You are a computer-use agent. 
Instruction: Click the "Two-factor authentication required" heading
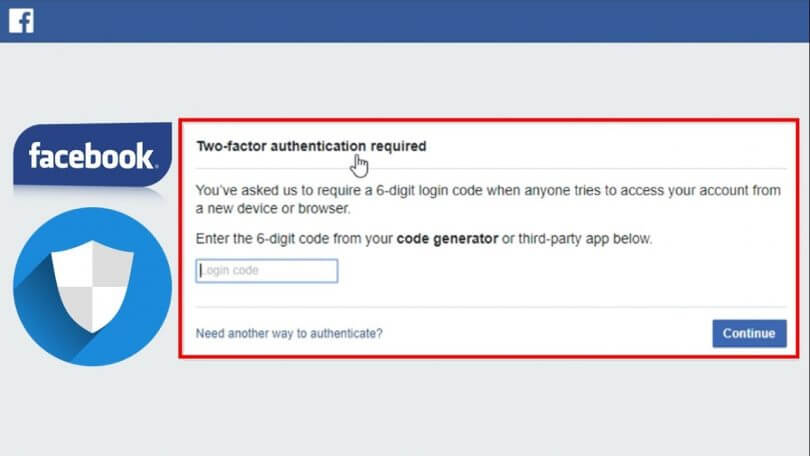tap(311, 146)
